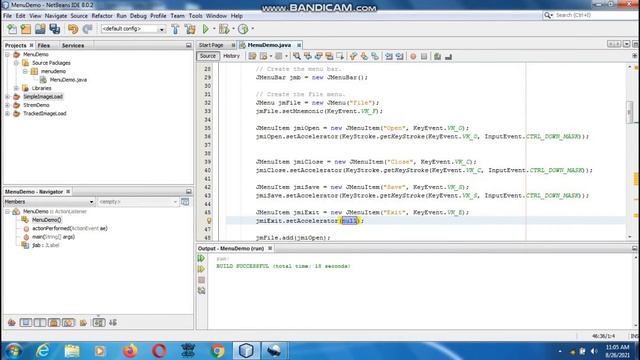Click the Clean and Build Project icon

190,29
